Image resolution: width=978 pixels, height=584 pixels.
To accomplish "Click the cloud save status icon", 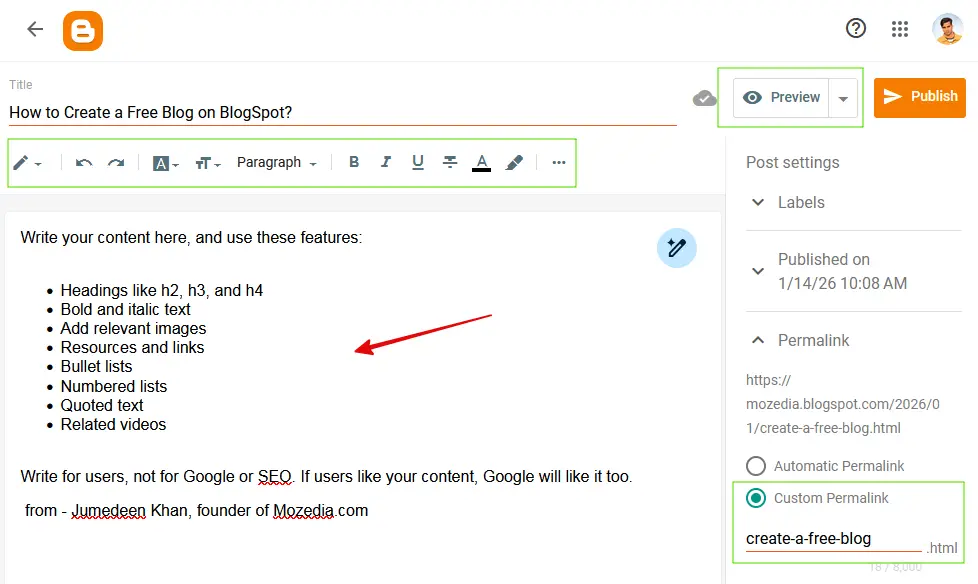I will coord(705,98).
